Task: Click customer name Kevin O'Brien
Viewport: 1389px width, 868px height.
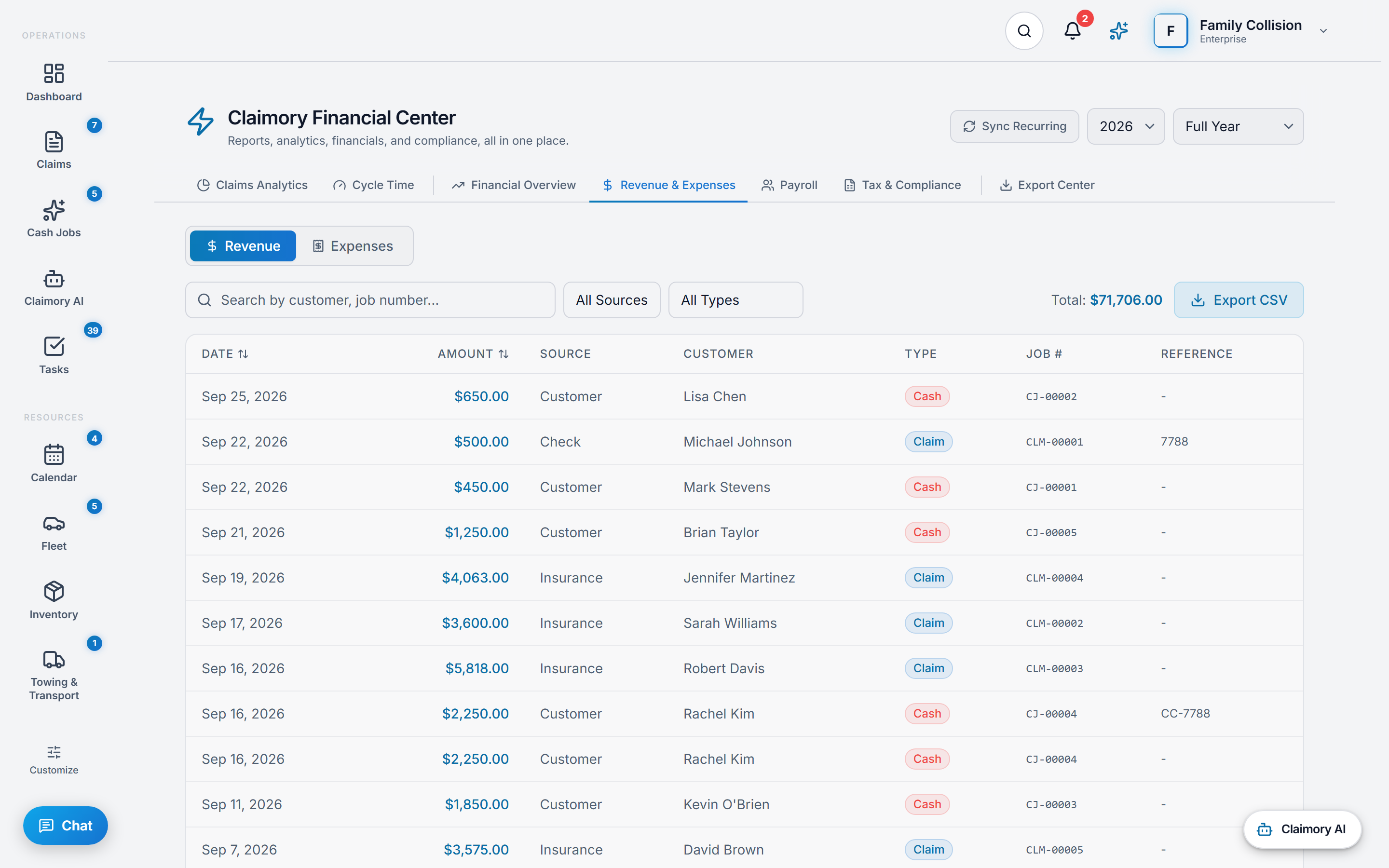Action: [x=726, y=805]
